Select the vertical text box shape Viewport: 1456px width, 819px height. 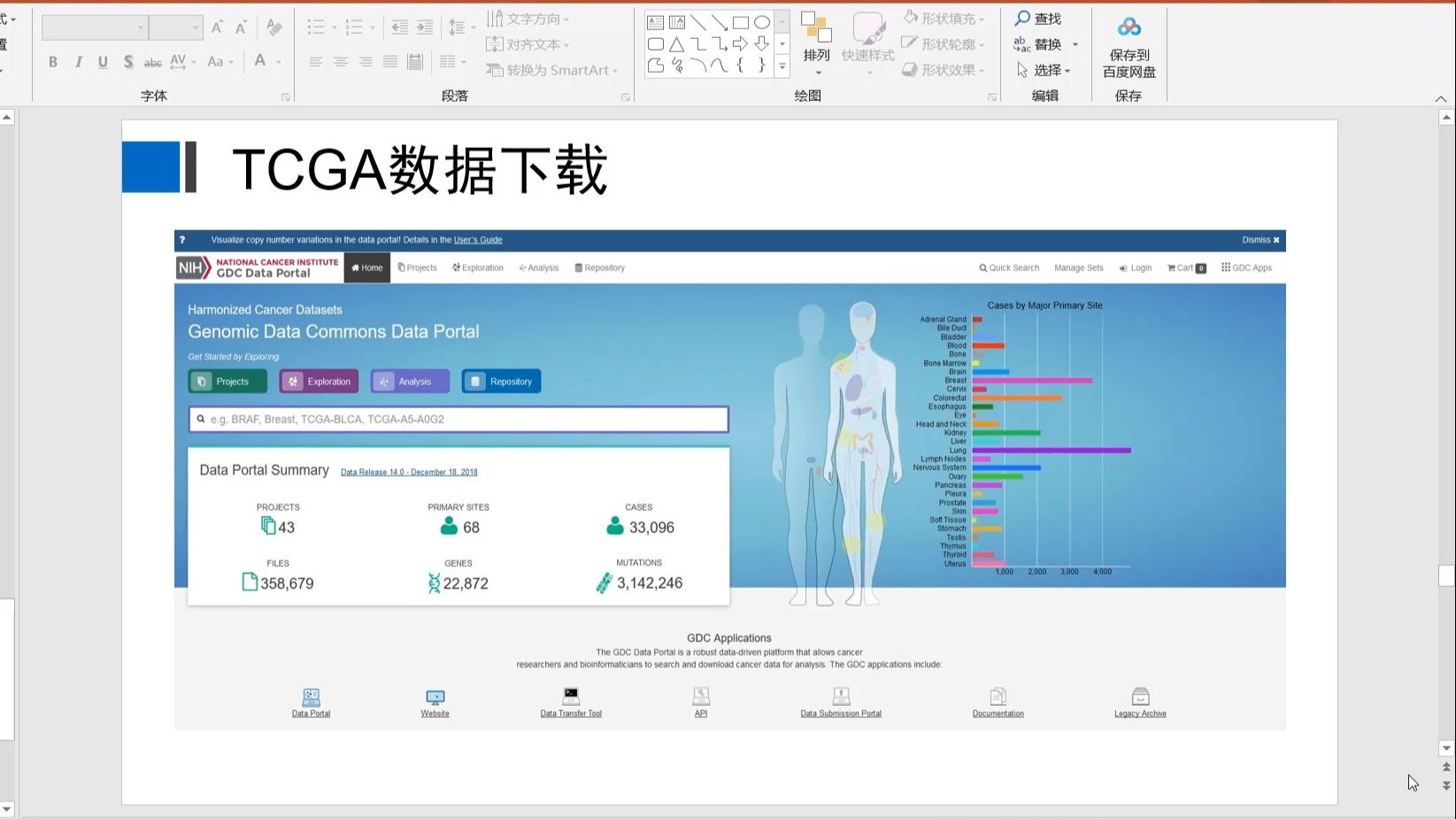coord(677,22)
